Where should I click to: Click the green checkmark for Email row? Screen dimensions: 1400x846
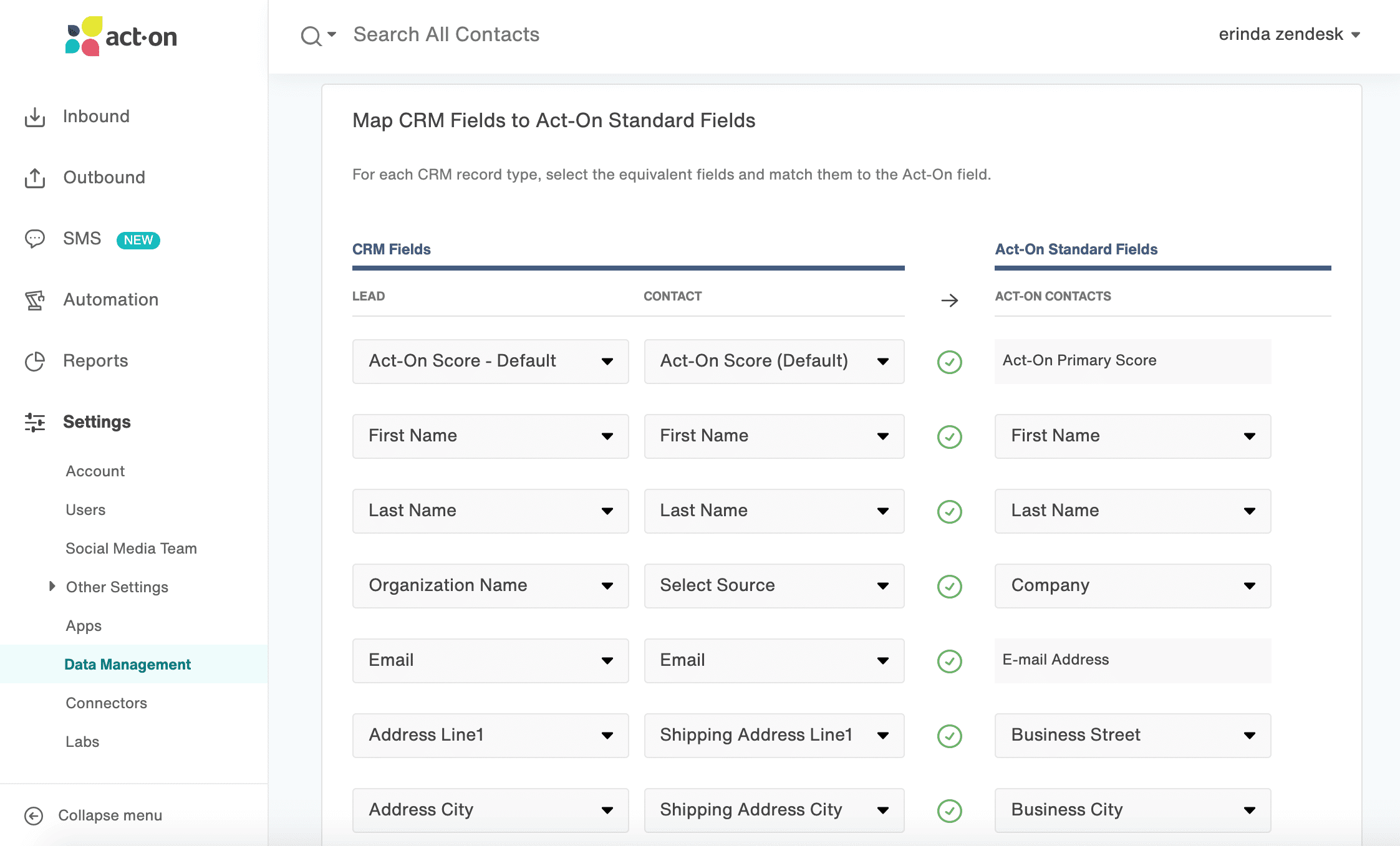click(949, 661)
